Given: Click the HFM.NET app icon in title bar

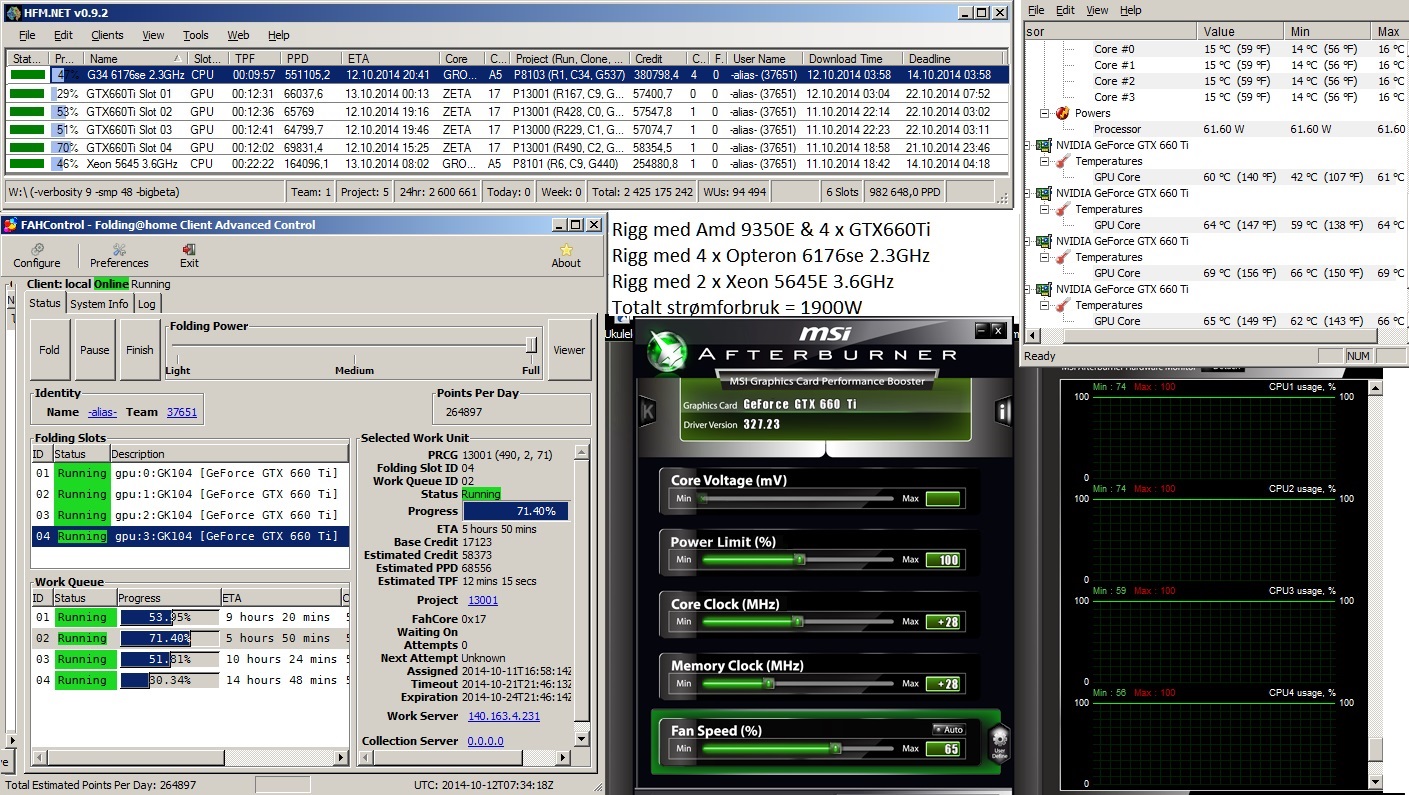Looking at the screenshot, I should (13, 13).
